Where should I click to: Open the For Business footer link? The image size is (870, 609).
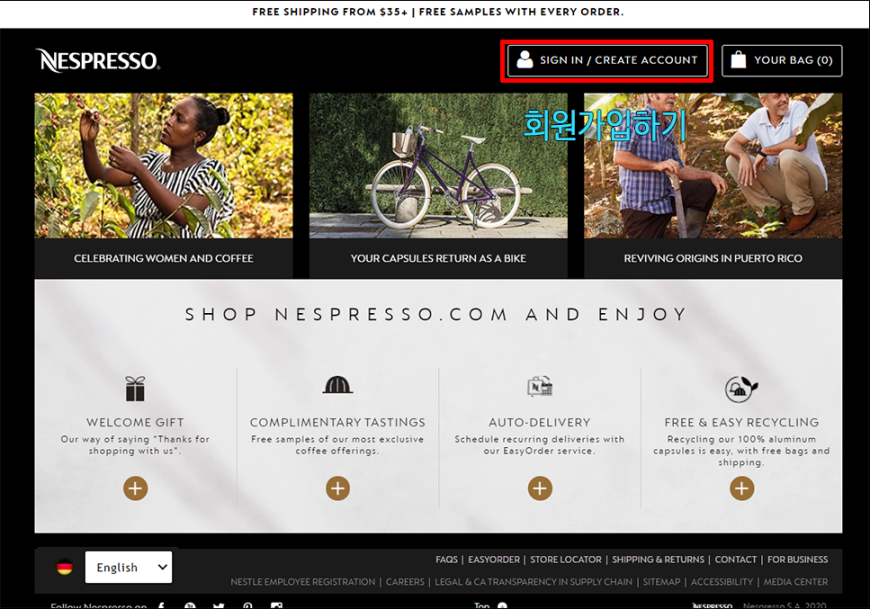pyautogui.click(x=797, y=560)
